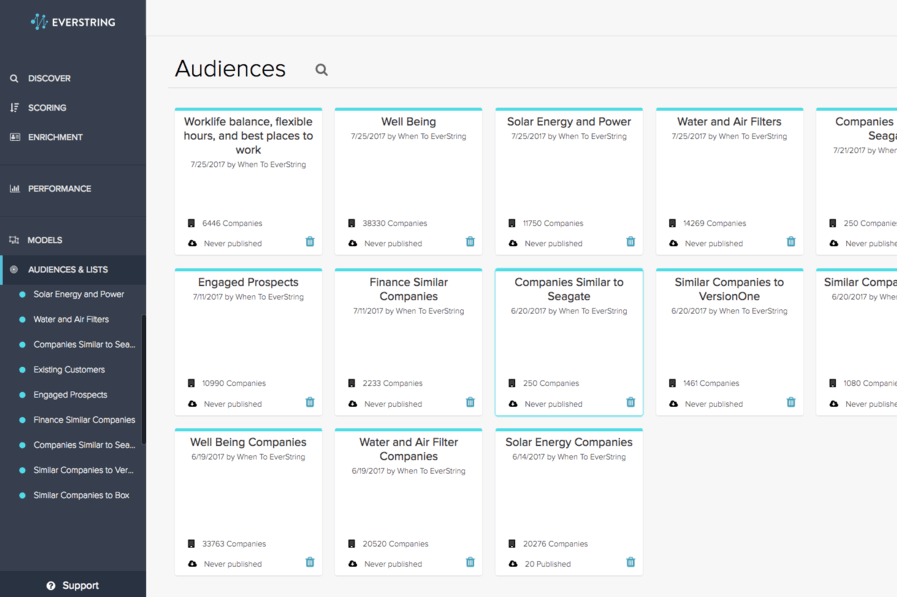This screenshot has width=897, height=597.
Task: Click publish cloud icon on Worklife balance card
Action: point(193,243)
